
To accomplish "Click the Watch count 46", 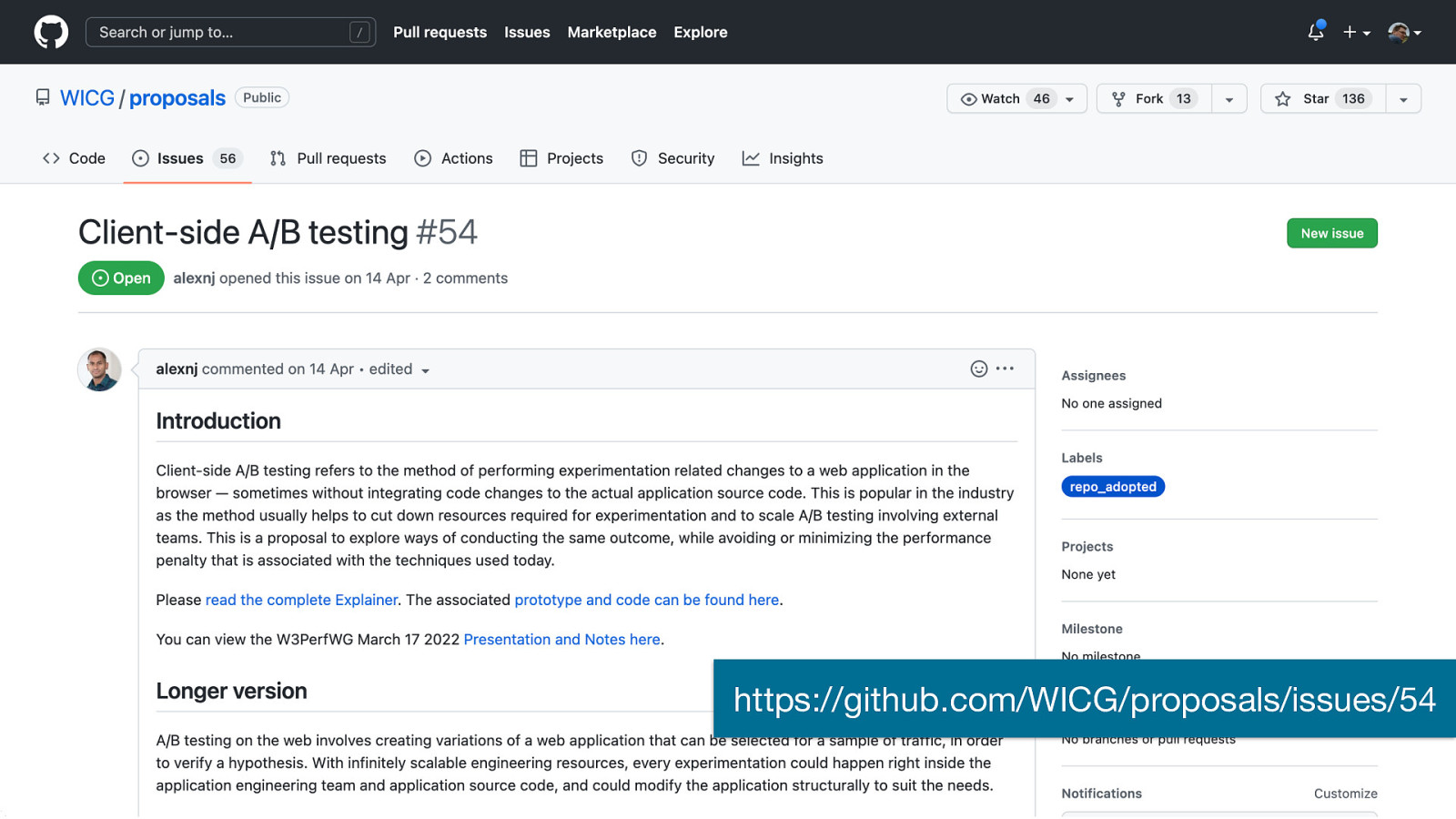I will 1041,98.
